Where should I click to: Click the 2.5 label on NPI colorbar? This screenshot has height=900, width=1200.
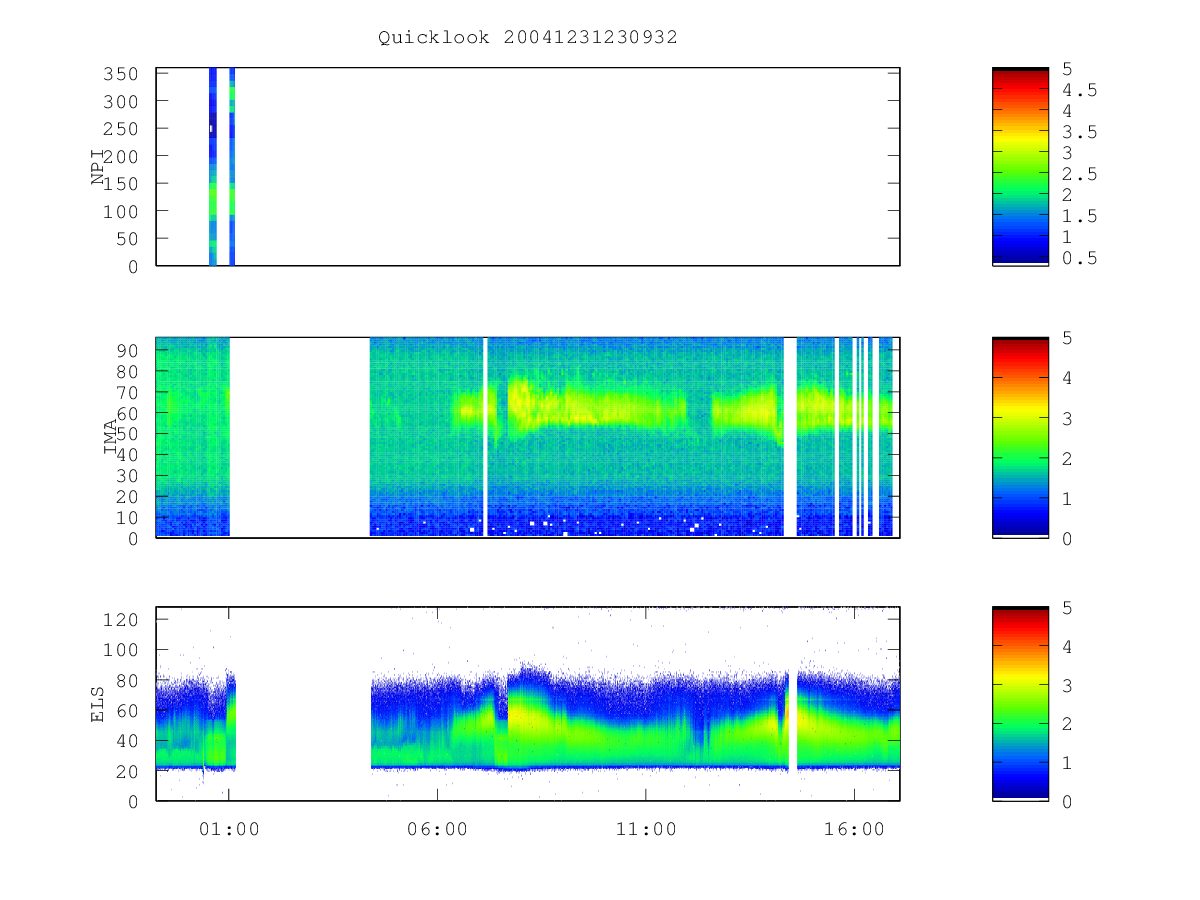click(x=1079, y=174)
